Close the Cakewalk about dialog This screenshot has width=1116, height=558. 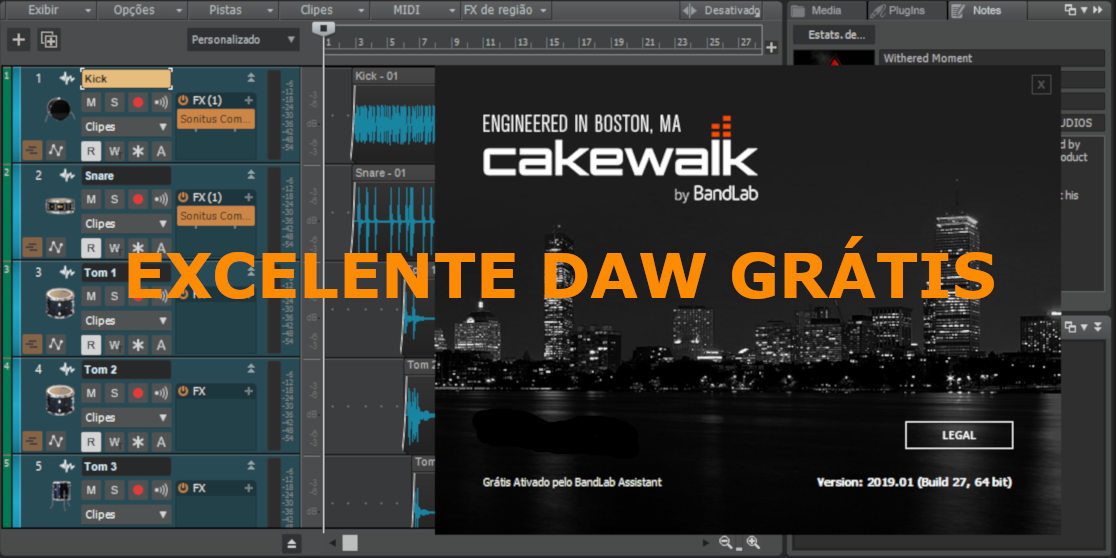point(1041,85)
